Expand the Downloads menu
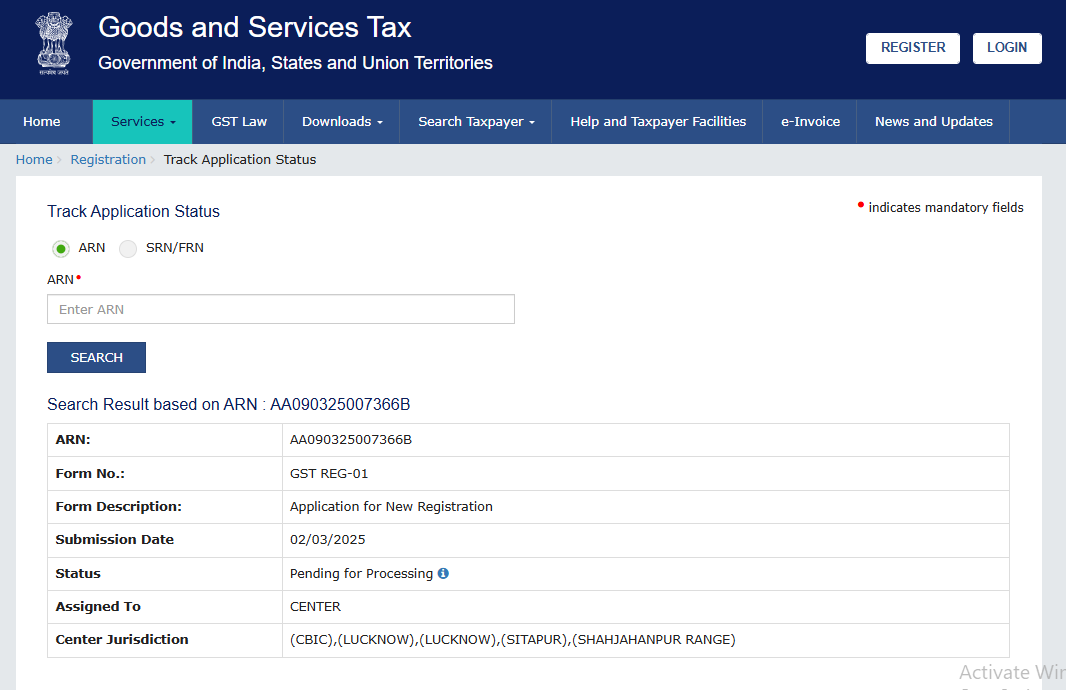This screenshot has width=1066, height=690. (x=342, y=122)
